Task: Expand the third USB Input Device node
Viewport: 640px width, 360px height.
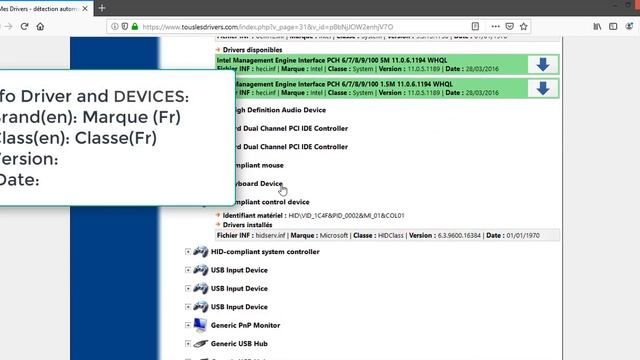Action: [x=188, y=307]
